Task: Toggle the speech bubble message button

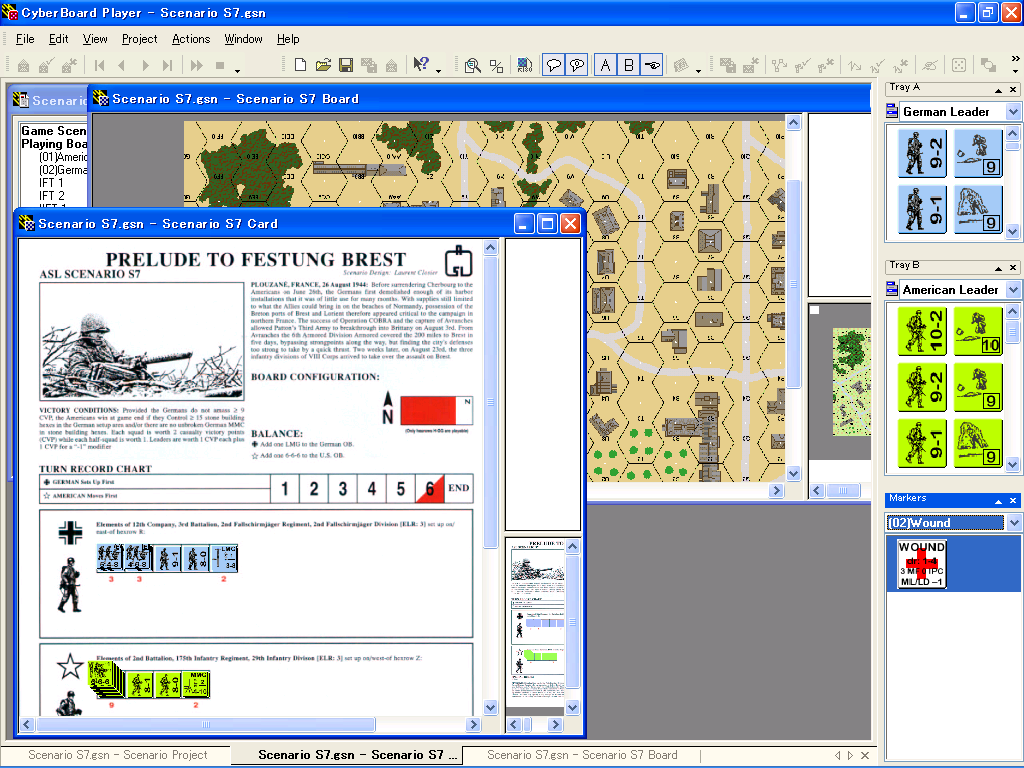Action: click(x=553, y=65)
